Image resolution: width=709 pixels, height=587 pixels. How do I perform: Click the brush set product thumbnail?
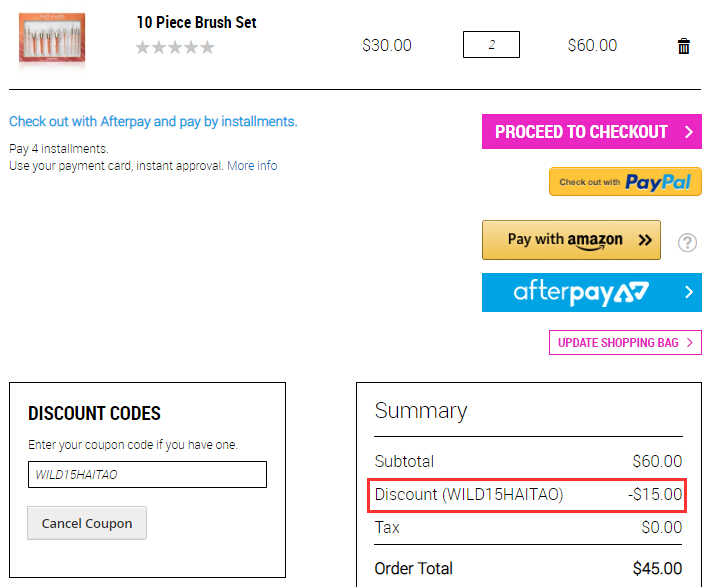click(52, 38)
